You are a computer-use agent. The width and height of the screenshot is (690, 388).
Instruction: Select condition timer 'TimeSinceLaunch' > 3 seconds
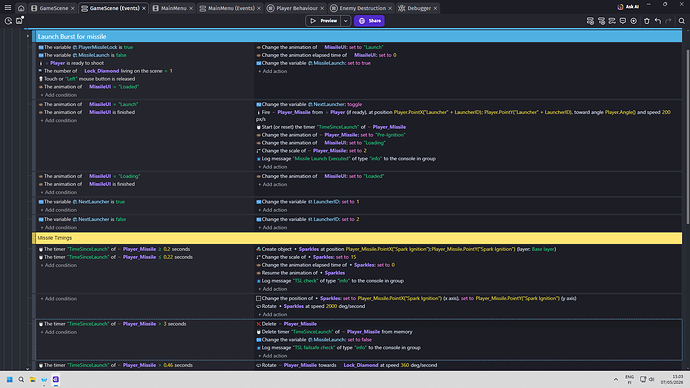pyautogui.click(x=113, y=324)
